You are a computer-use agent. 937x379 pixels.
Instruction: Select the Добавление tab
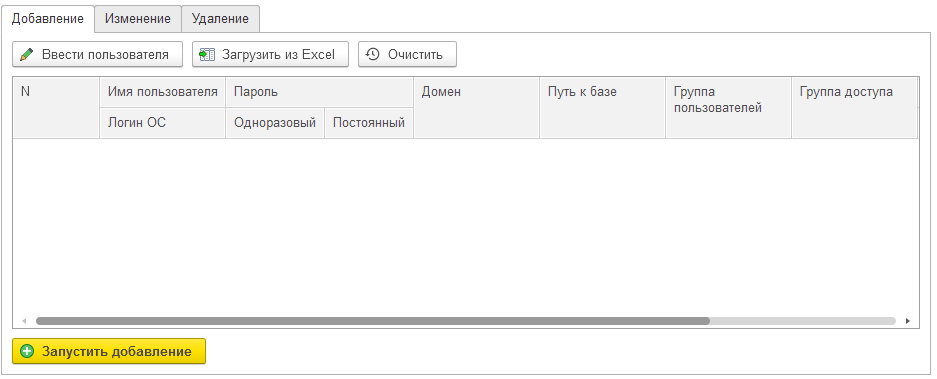pos(48,19)
